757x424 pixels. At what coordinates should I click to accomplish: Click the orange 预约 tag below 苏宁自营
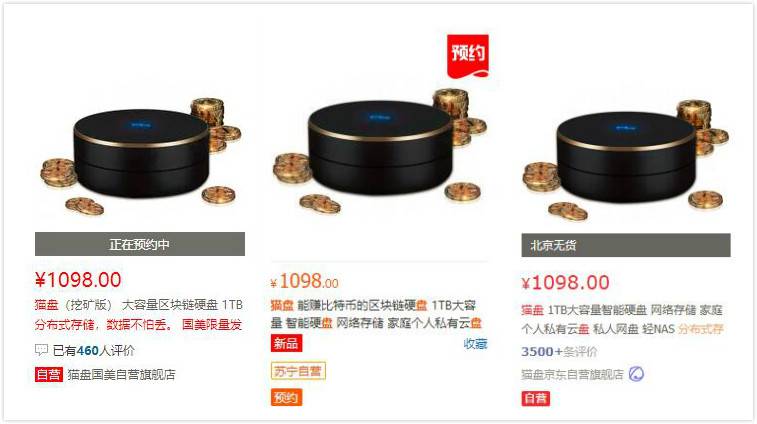pos(286,397)
